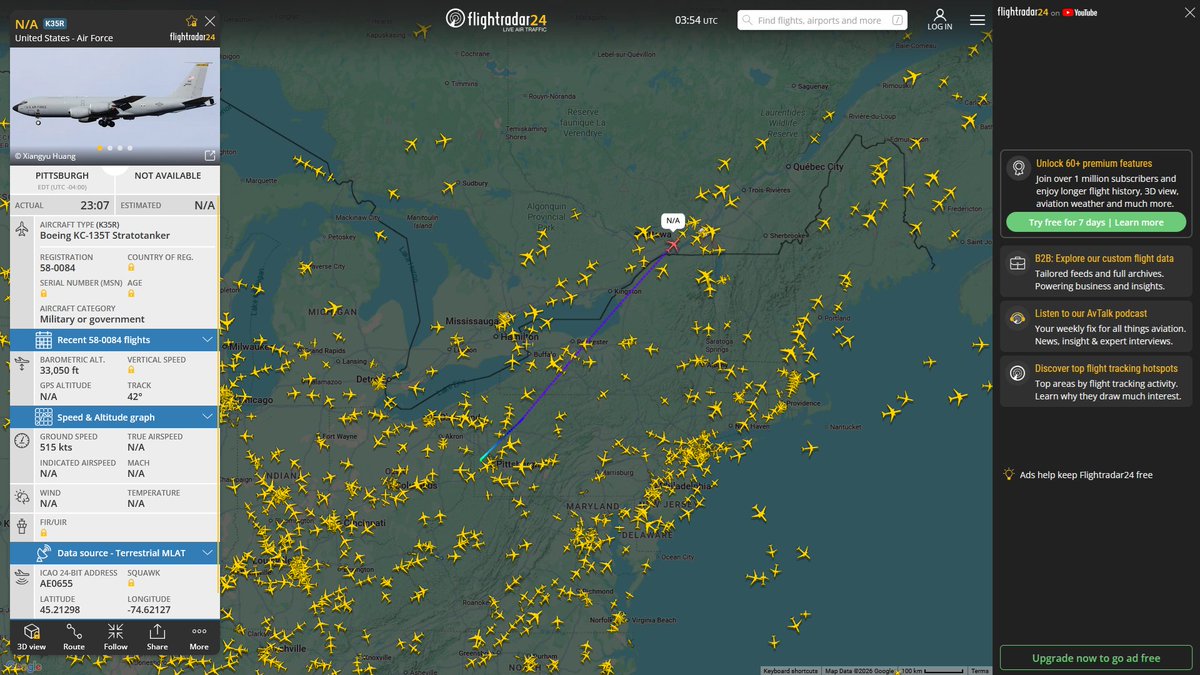Click the Speed & Altitude graph icon
1200x675 pixels.
click(43, 417)
